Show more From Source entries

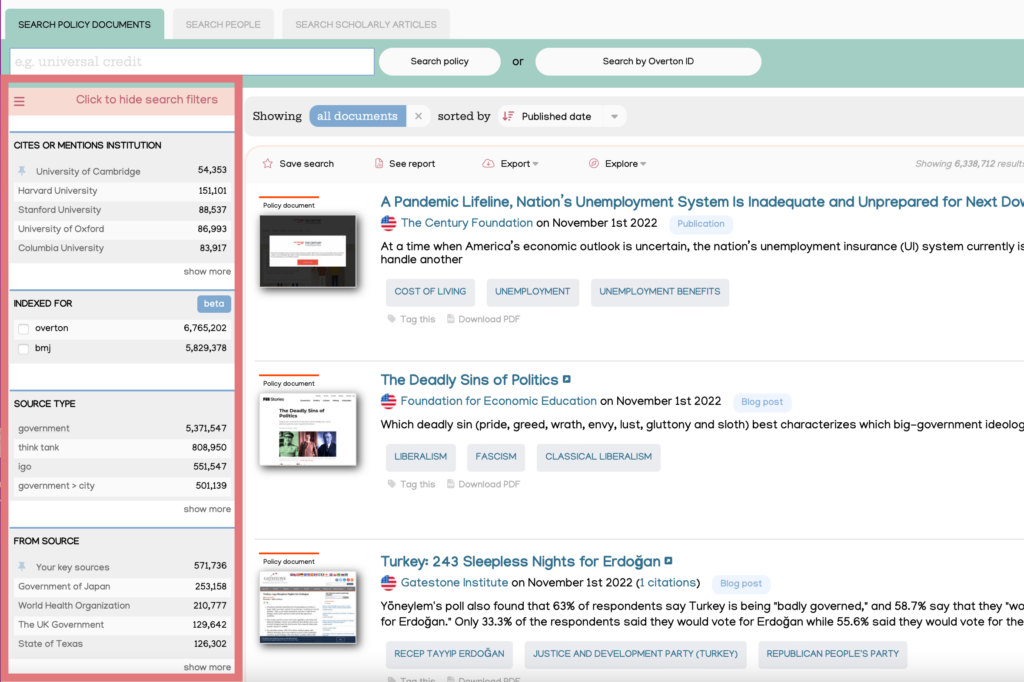coord(207,667)
